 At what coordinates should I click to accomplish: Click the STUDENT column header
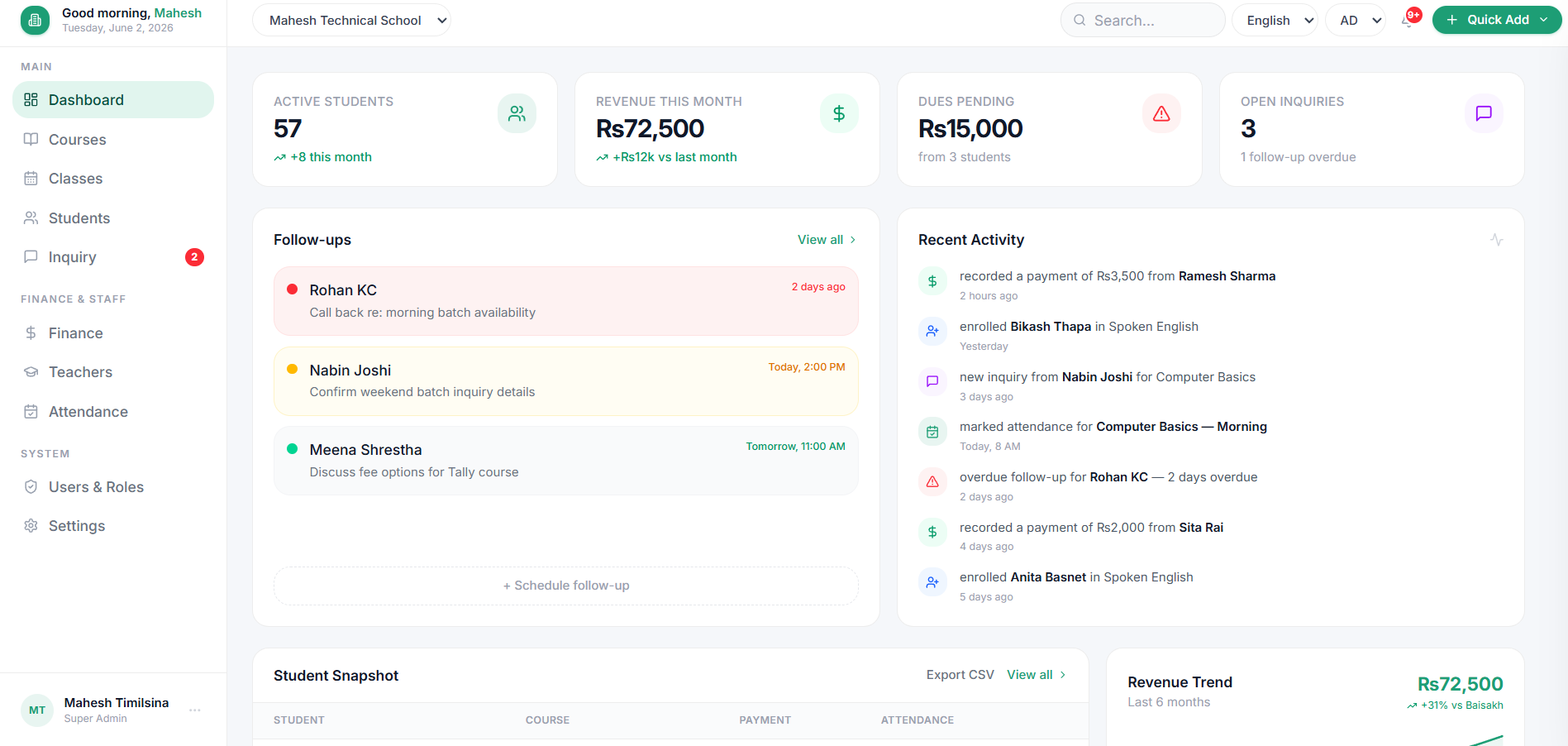(299, 720)
